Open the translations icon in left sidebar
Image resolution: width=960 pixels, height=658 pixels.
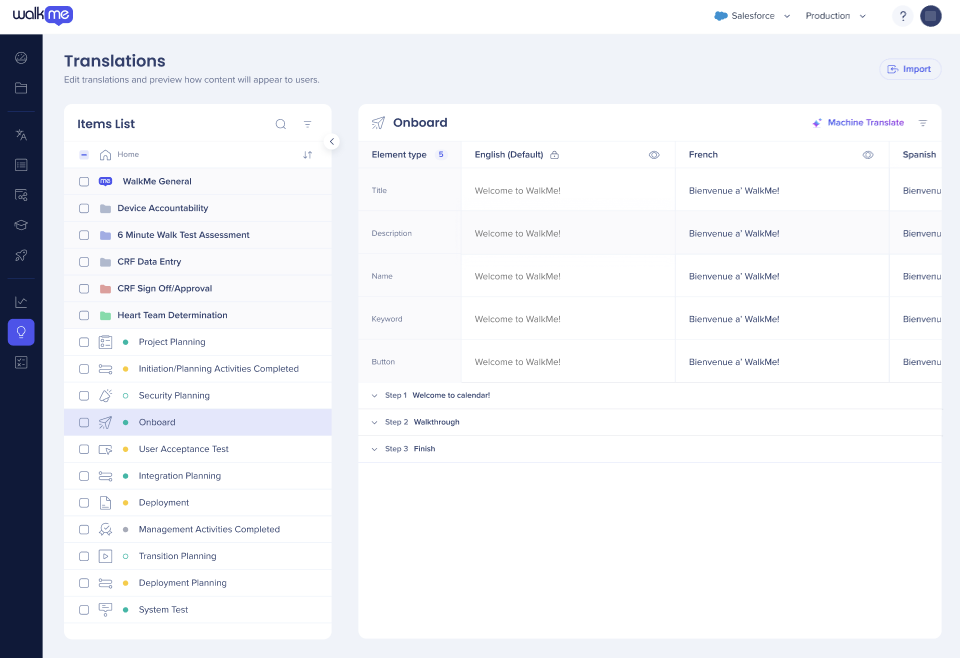point(21,135)
